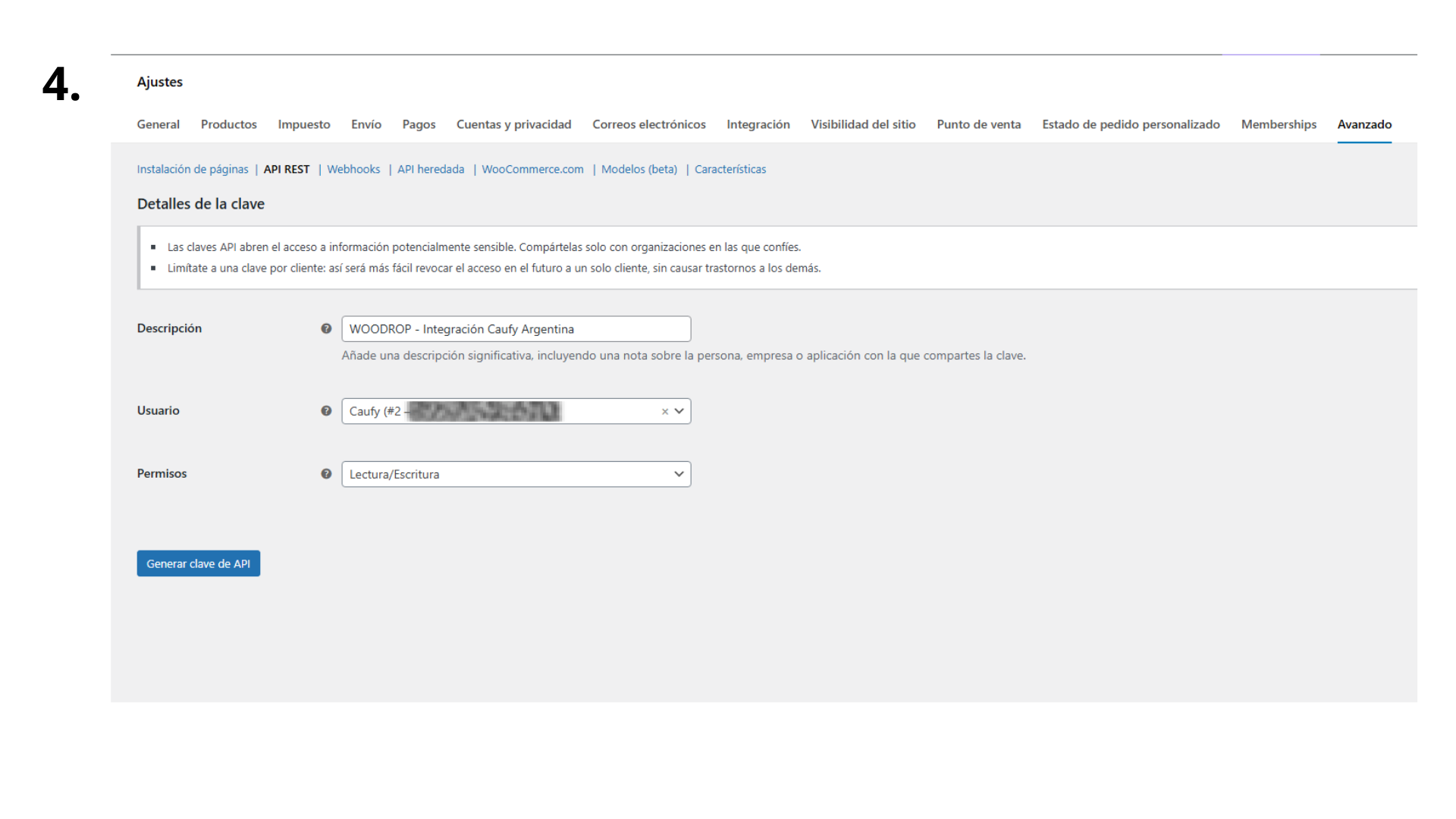Screen dimensions: 1456x819
Task: Clear the selected Caufy user with the x
Action: [664, 411]
